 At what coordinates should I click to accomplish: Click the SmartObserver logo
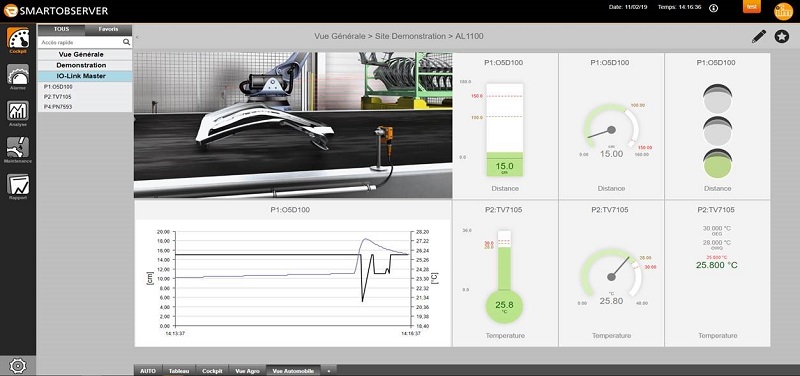click(56, 10)
